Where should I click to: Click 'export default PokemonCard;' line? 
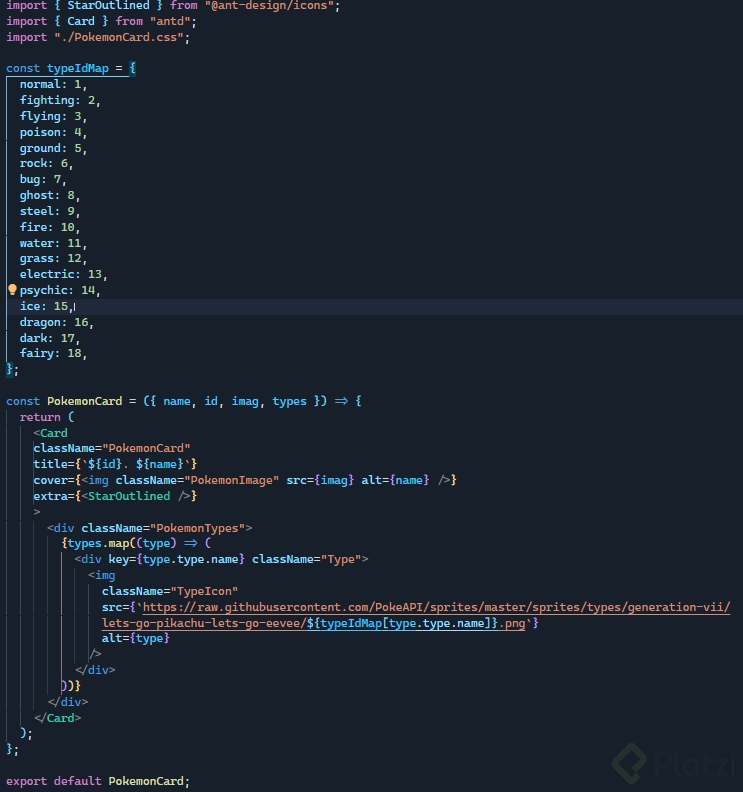tap(98, 781)
